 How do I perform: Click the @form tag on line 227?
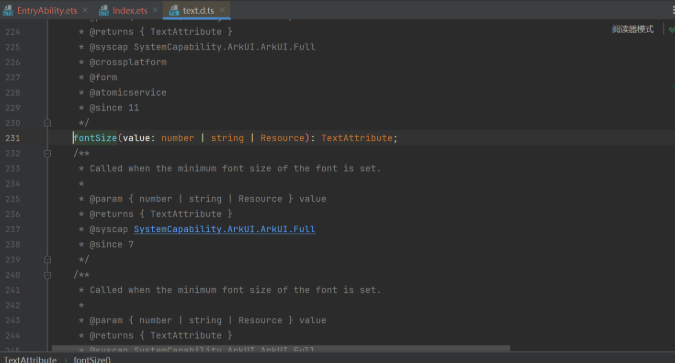pos(103,77)
